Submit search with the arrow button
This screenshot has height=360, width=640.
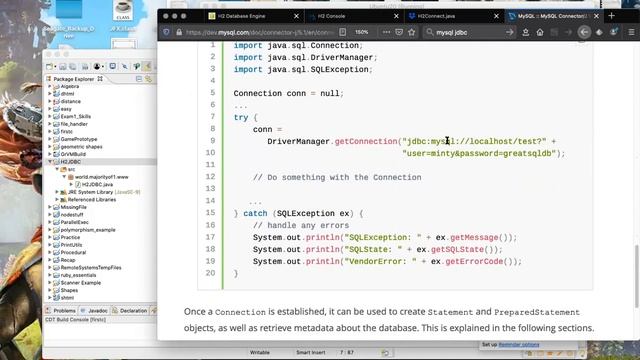(509, 32)
